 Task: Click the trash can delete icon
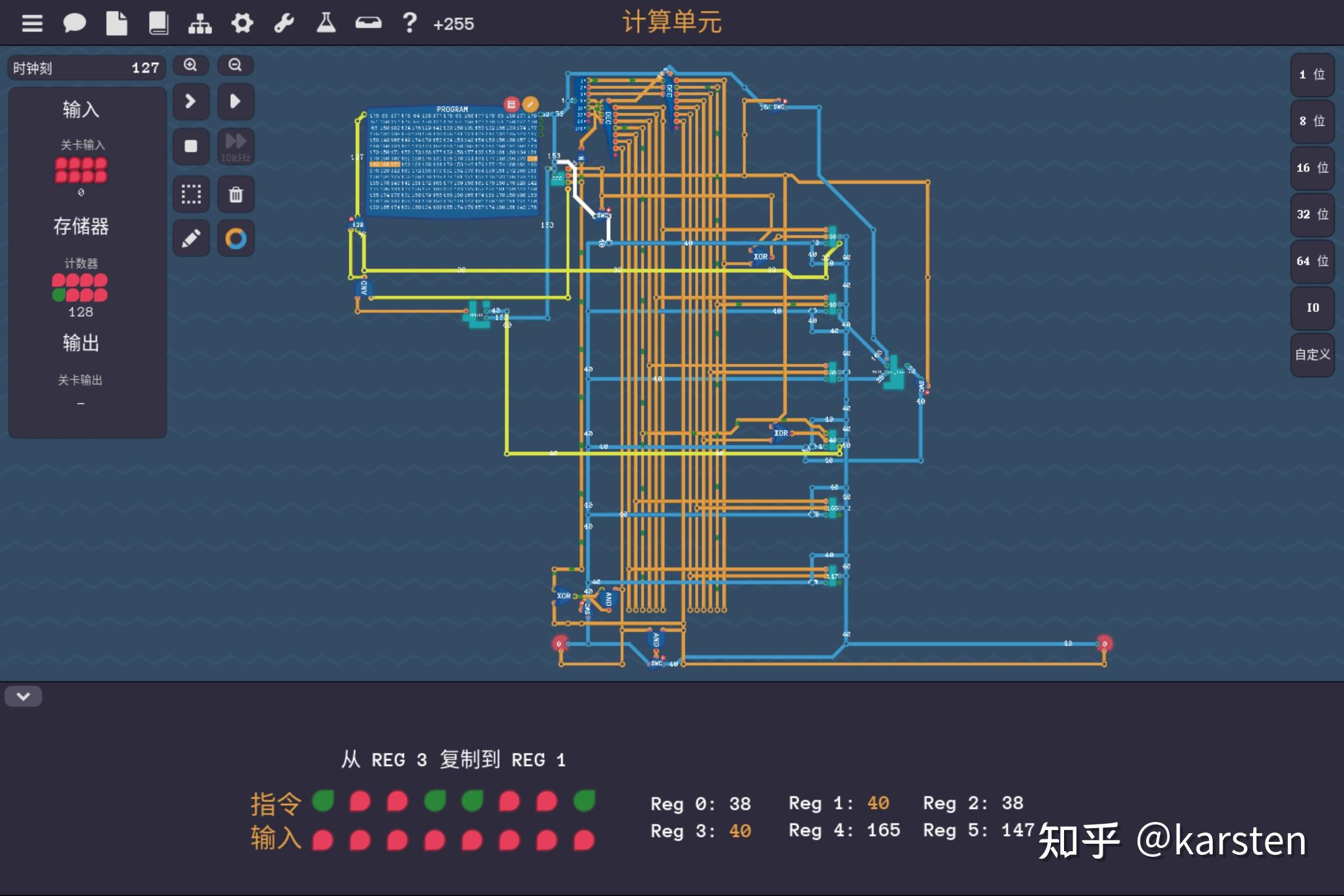click(235, 194)
